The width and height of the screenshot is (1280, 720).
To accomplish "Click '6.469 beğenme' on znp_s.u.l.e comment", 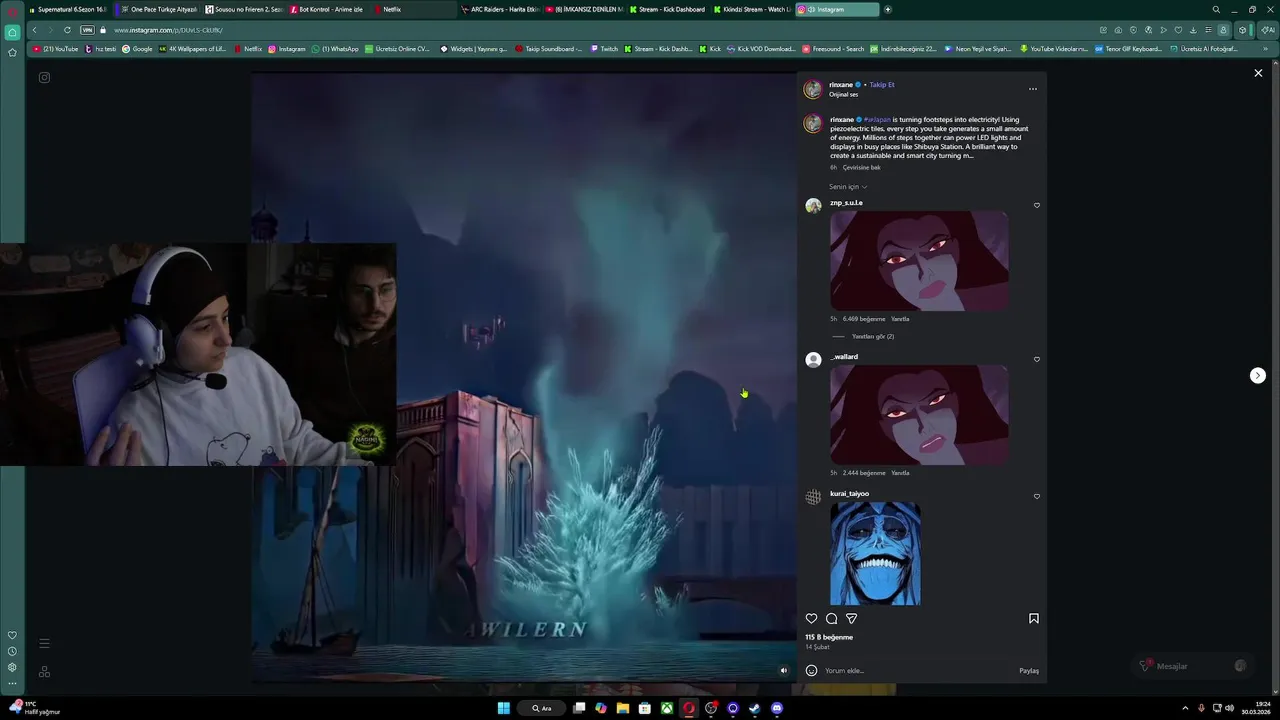I will pos(864,319).
